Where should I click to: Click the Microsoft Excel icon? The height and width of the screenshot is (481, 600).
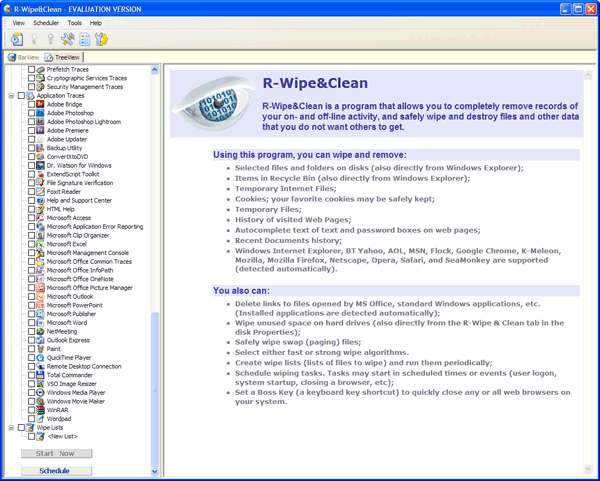40,244
